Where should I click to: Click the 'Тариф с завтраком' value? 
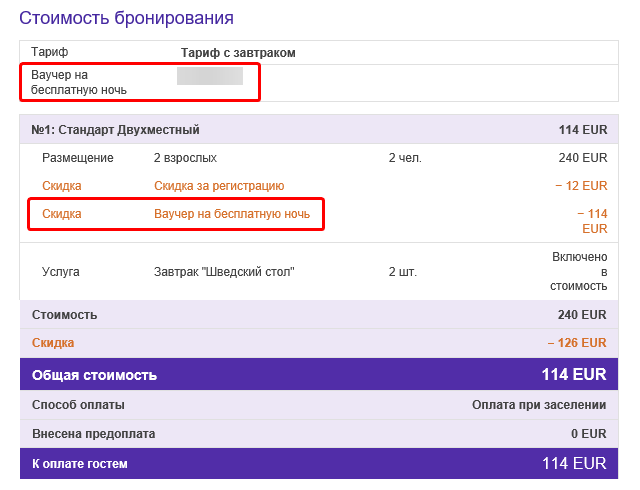click(238, 53)
